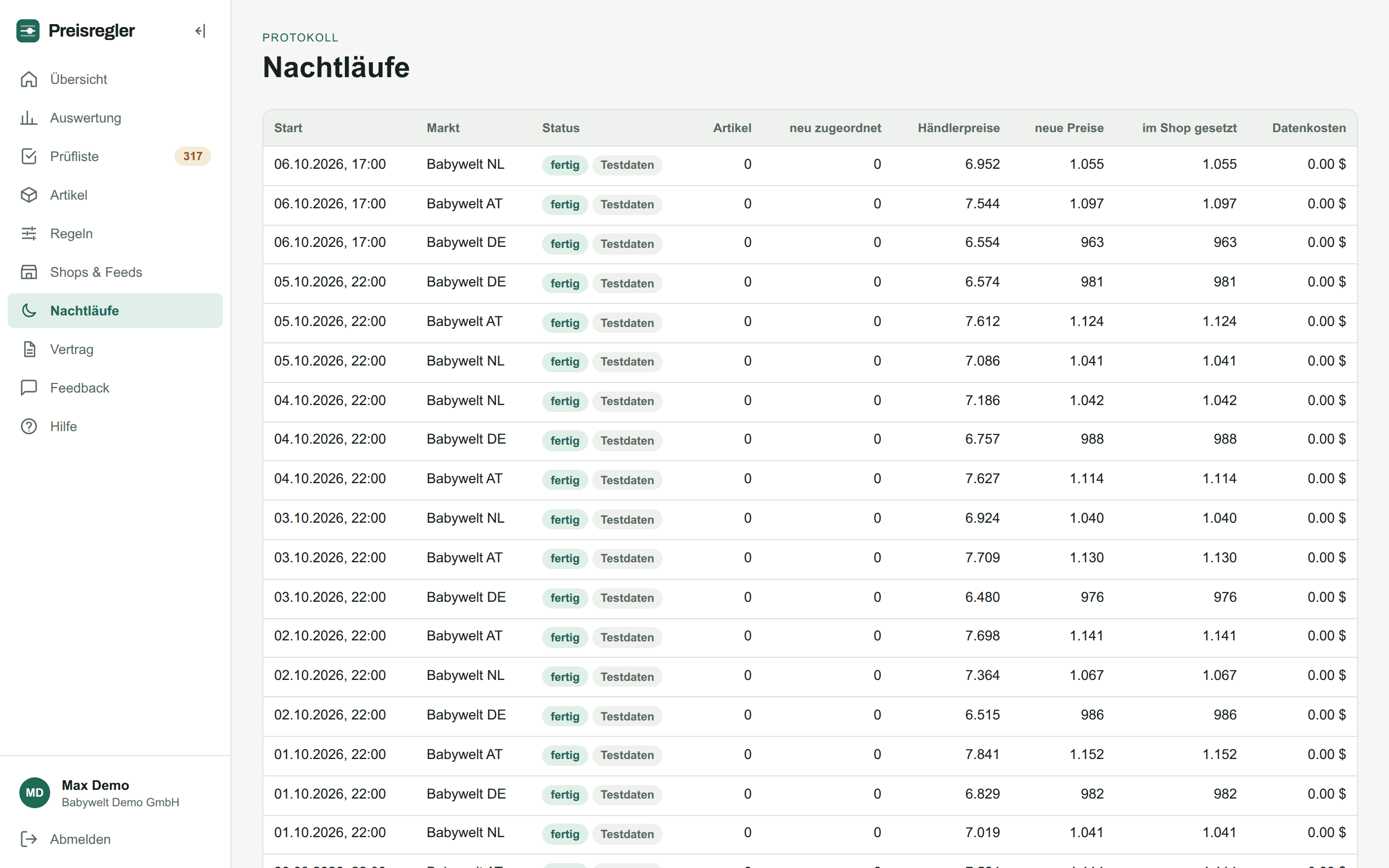Click the 'neu zugeordnet' column header
The height and width of the screenshot is (868, 1389).
(x=835, y=128)
